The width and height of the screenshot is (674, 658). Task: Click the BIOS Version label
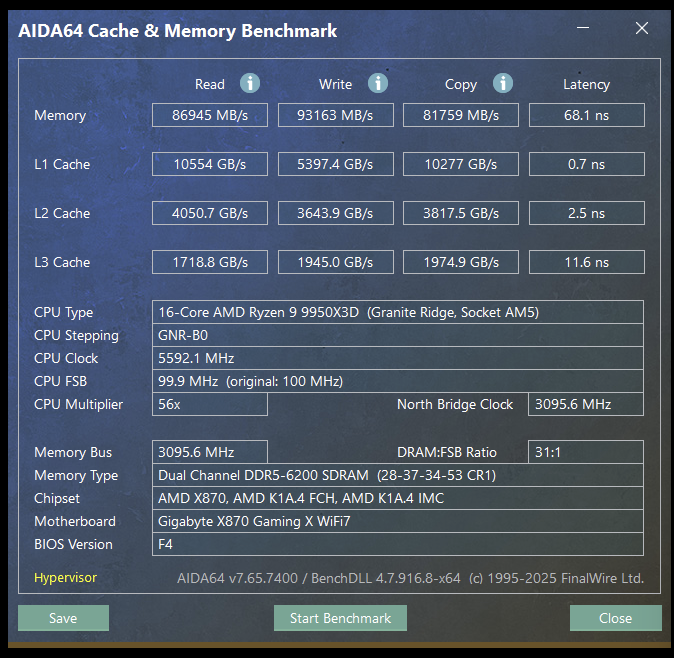point(74,544)
